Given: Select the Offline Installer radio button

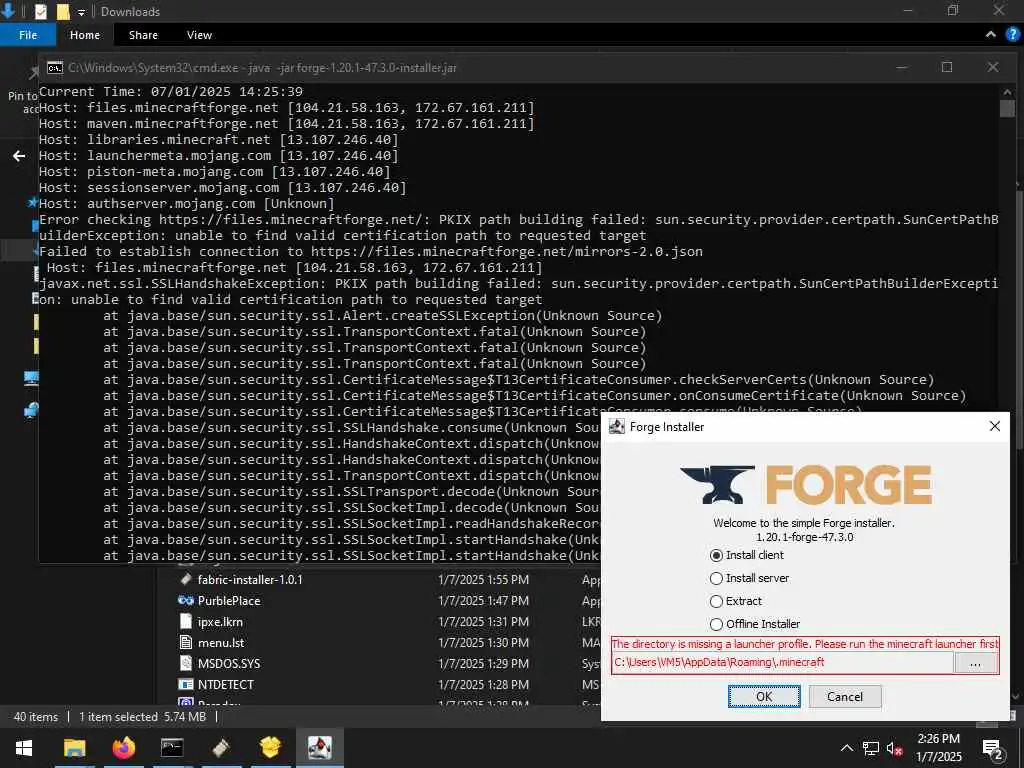Looking at the screenshot, I should (716, 624).
